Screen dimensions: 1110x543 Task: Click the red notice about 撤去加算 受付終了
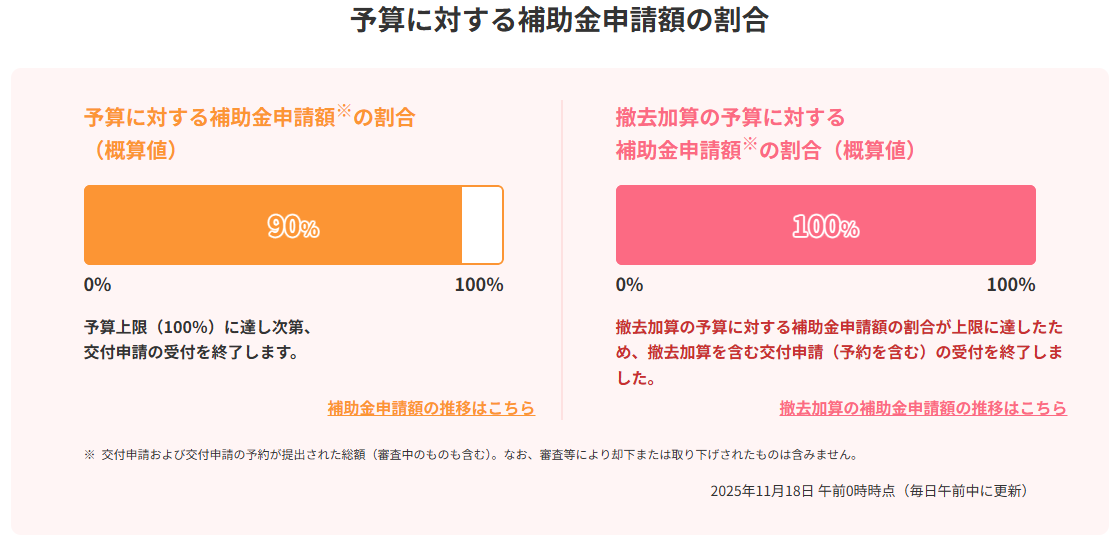[840, 353]
